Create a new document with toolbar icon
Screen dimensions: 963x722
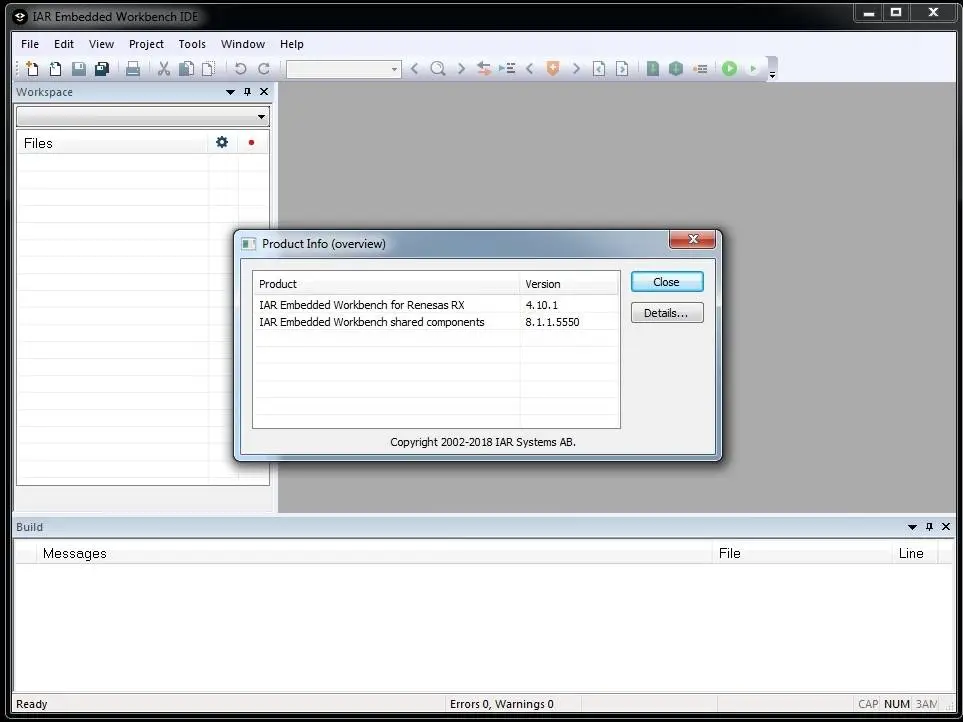[x=32, y=69]
